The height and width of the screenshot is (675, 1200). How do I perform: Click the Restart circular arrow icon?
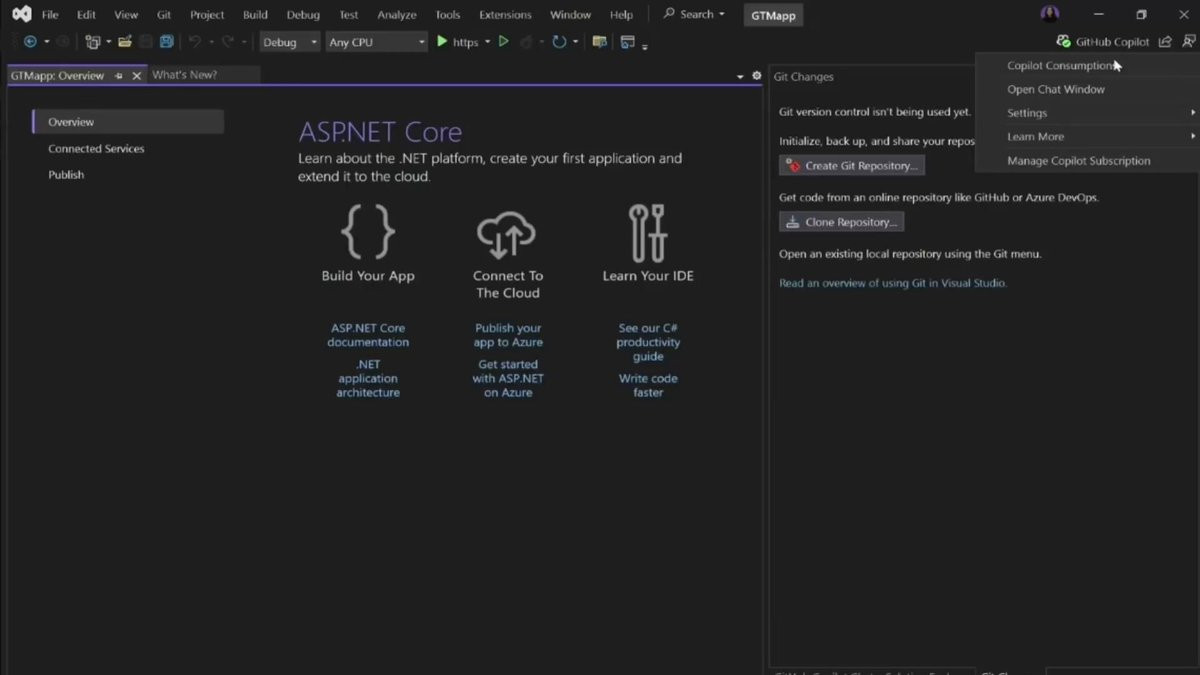[559, 42]
